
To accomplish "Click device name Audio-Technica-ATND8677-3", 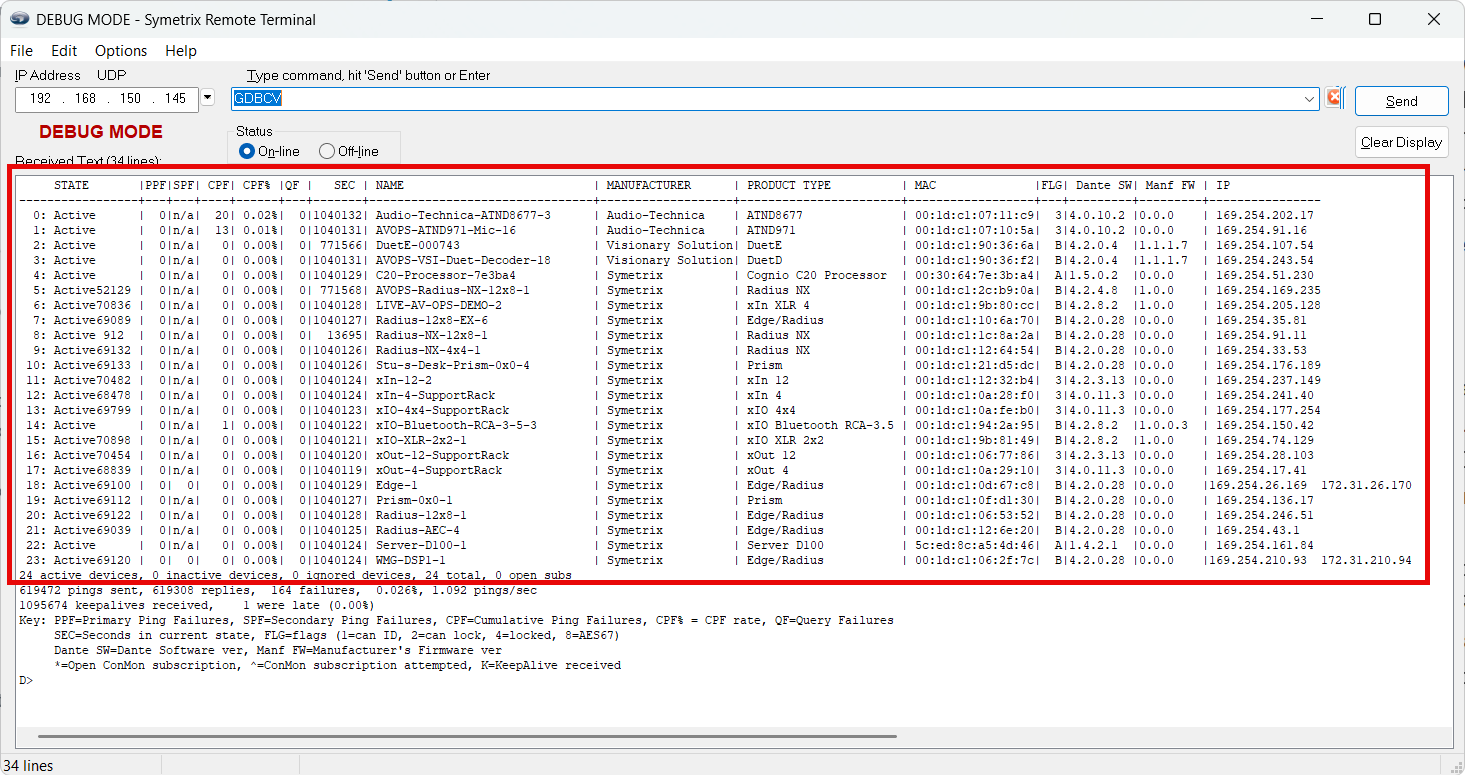I will [463, 215].
